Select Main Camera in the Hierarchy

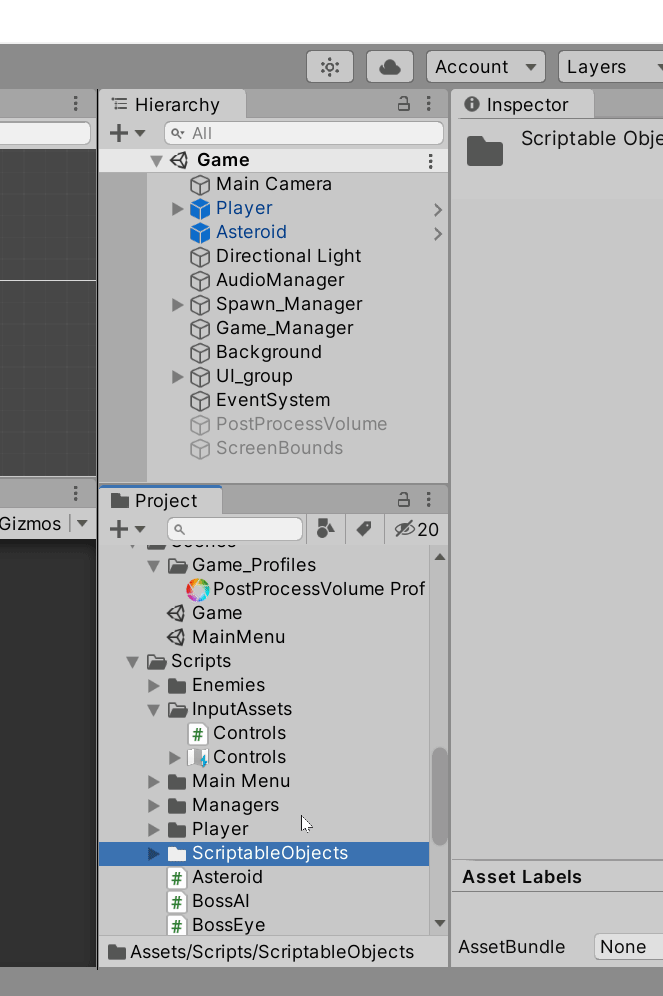point(273,184)
